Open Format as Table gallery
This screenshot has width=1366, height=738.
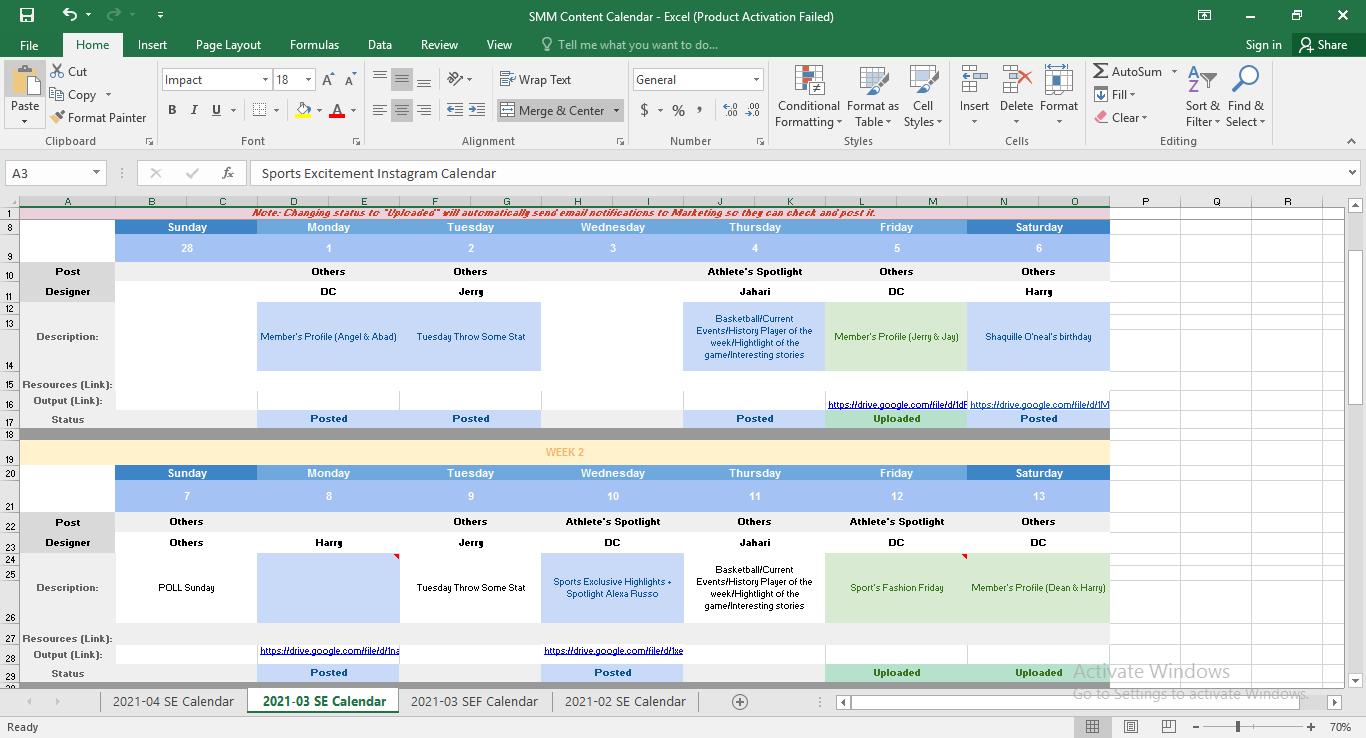(873, 97)
